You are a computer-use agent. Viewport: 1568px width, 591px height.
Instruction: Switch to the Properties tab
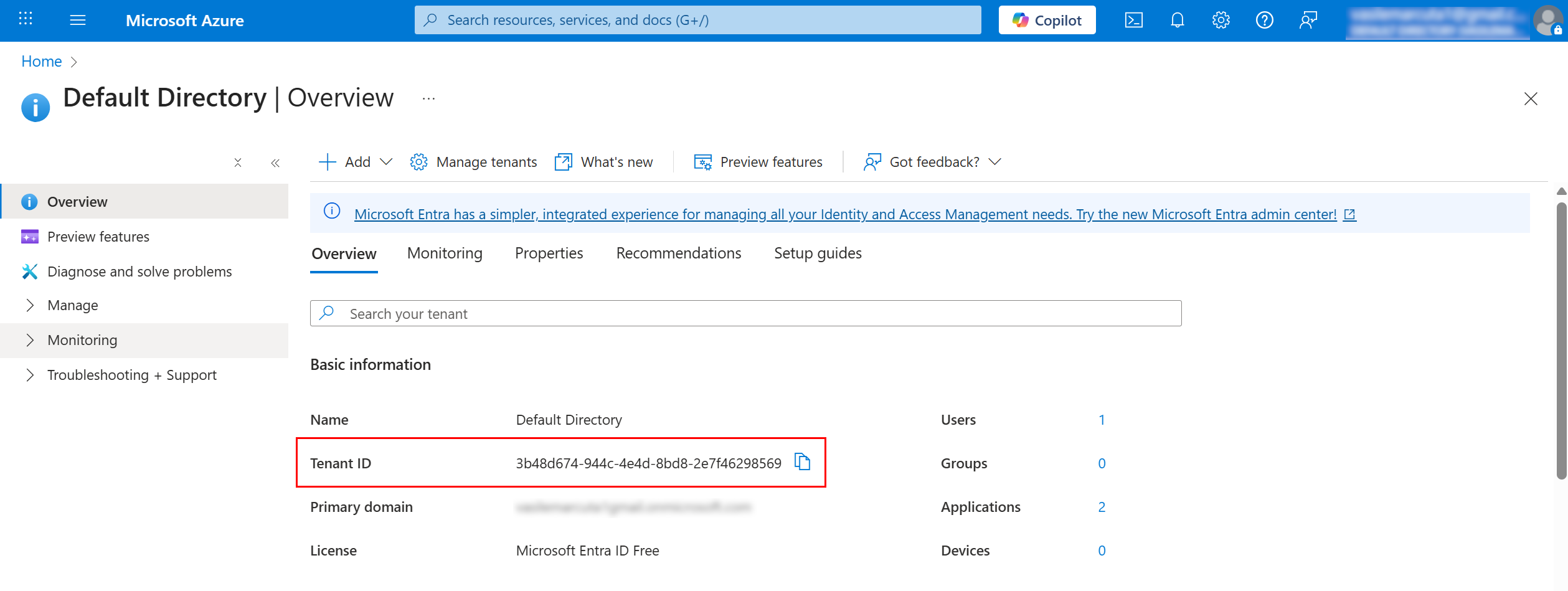click(549, 253)
